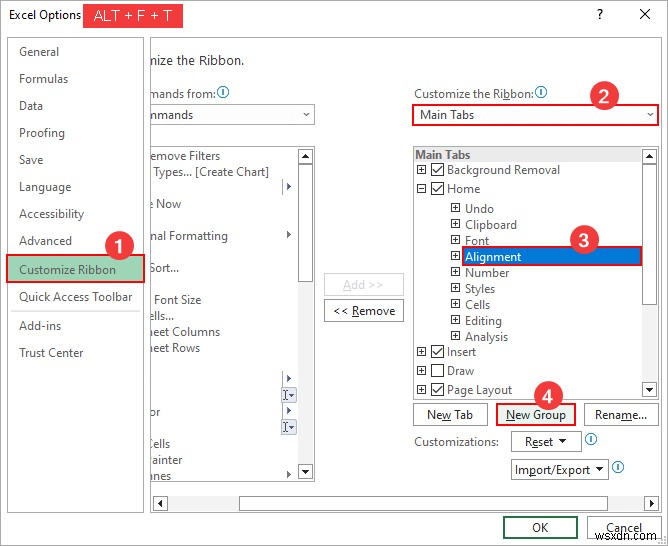
Task: Click the Remove button
Action: (x=364, y=311)
